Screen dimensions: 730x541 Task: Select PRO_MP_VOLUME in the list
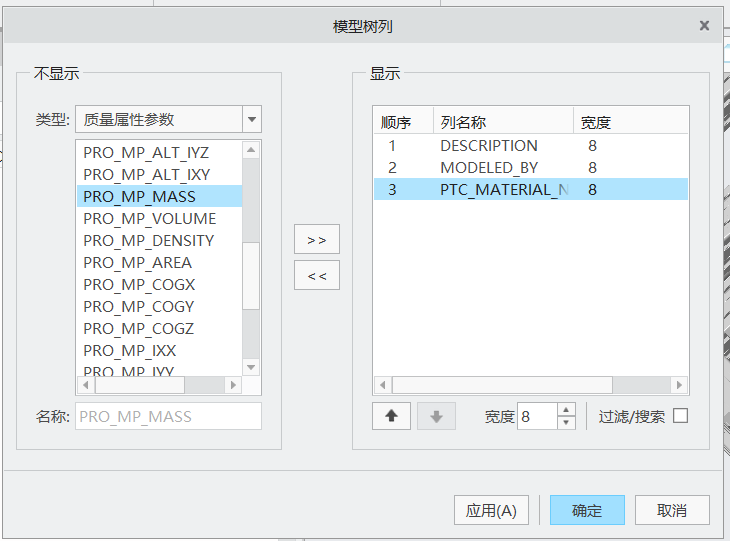click(150, 218)
